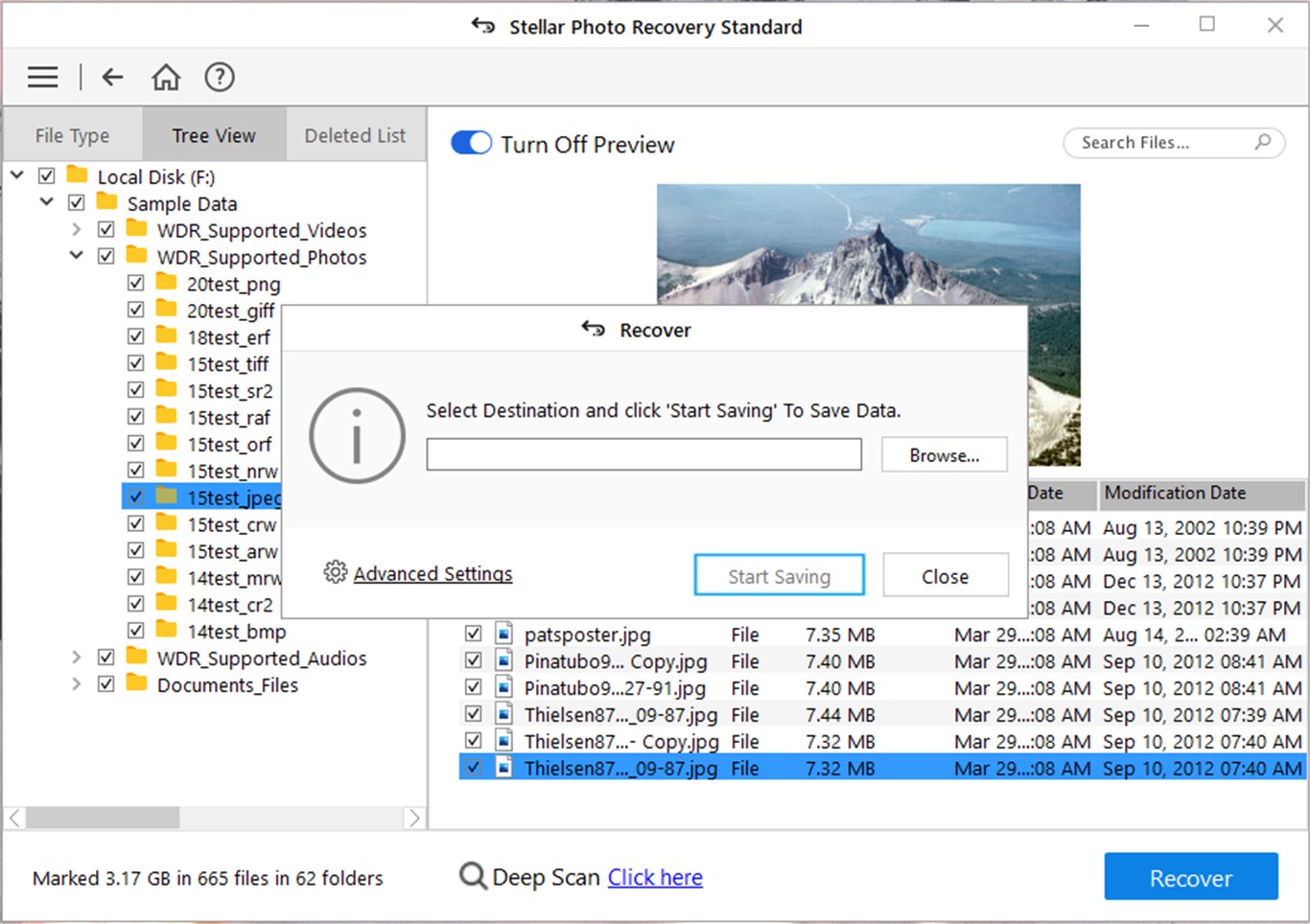1310x924 pixels.
Task: Open the home screen icon
Action: click(166, 77)
